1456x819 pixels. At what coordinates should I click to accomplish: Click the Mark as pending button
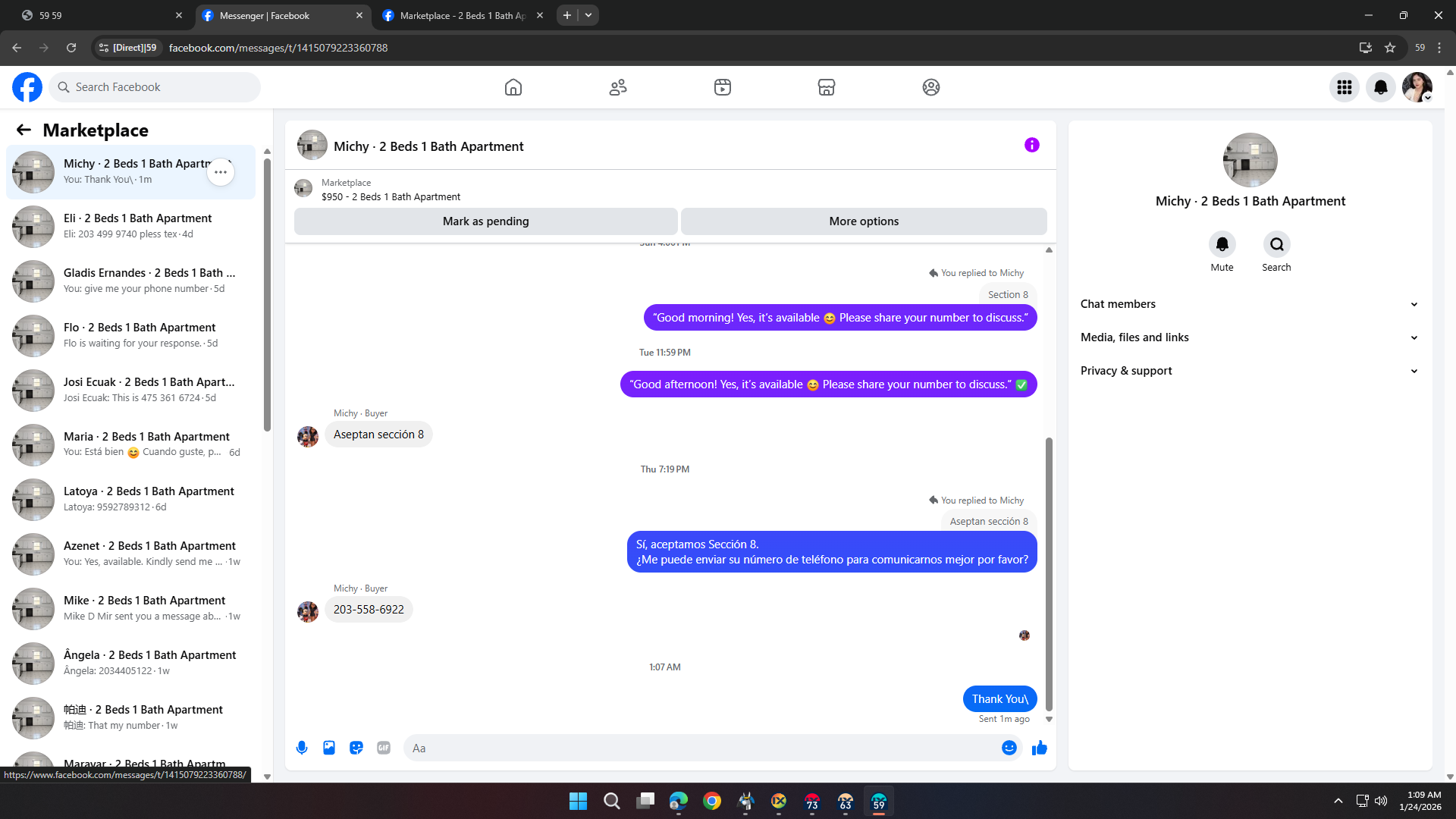click(485, 221)
